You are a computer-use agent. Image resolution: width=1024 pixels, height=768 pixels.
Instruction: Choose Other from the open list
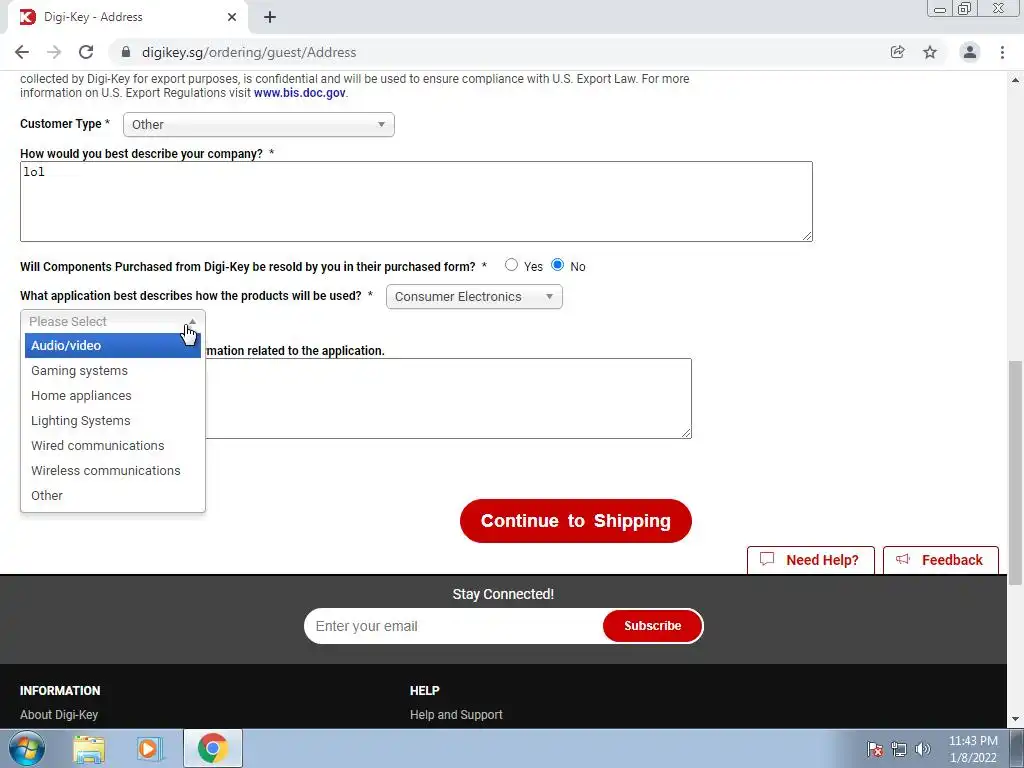pyautogui.click(x=113, y=496)
